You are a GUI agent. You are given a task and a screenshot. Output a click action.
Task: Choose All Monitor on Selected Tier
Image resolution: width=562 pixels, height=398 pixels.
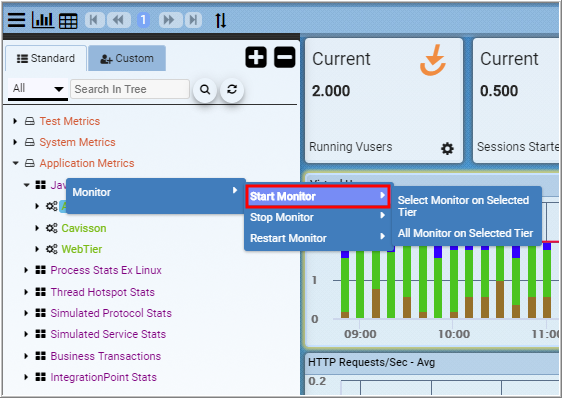(466, 233)
